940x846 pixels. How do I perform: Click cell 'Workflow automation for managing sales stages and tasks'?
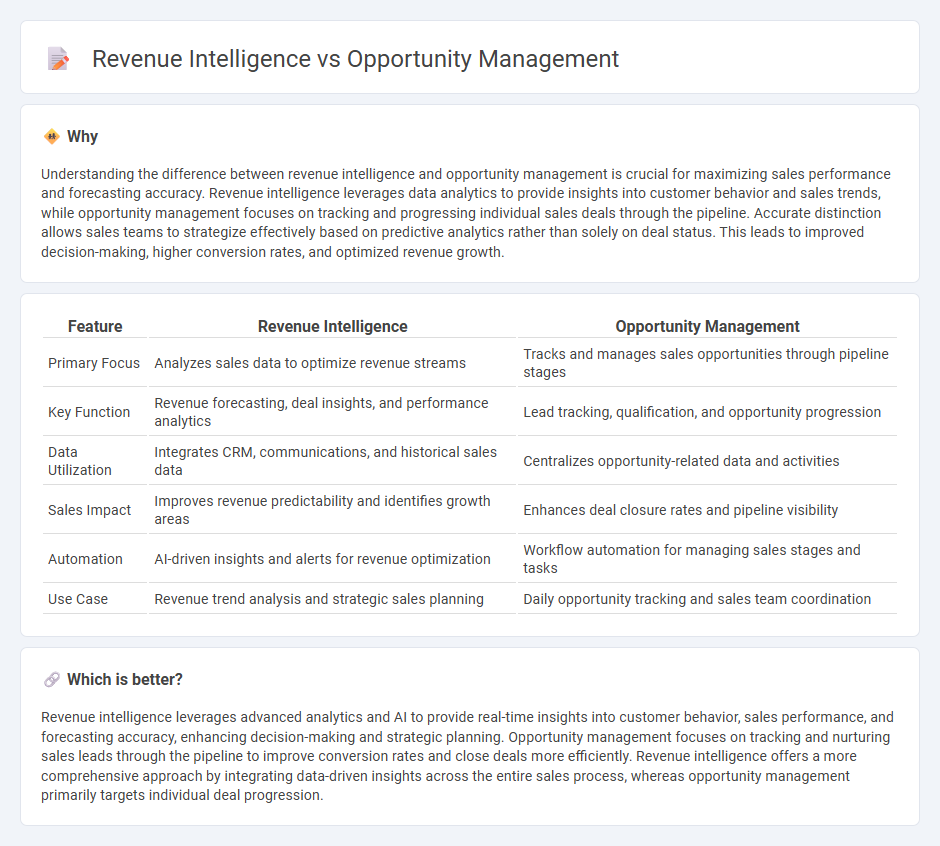(x=707, y=559)
